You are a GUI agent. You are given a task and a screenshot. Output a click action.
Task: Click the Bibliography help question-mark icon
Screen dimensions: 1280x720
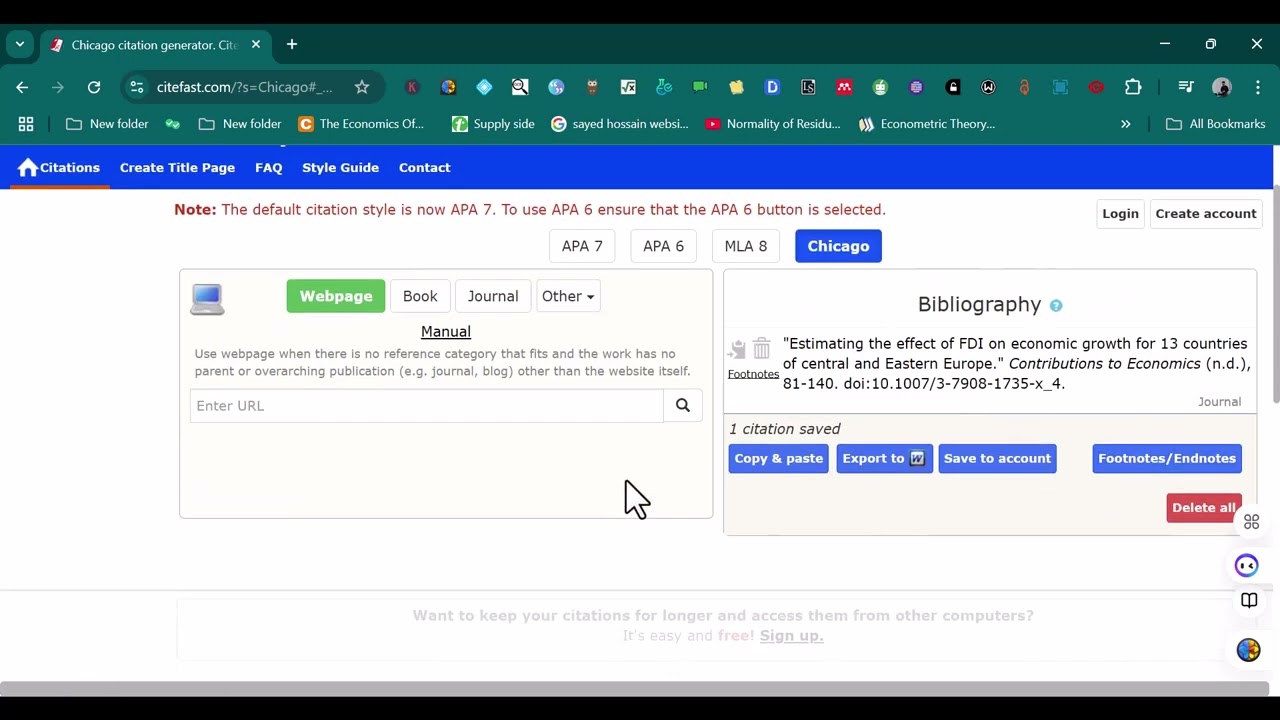point(1056,306)
